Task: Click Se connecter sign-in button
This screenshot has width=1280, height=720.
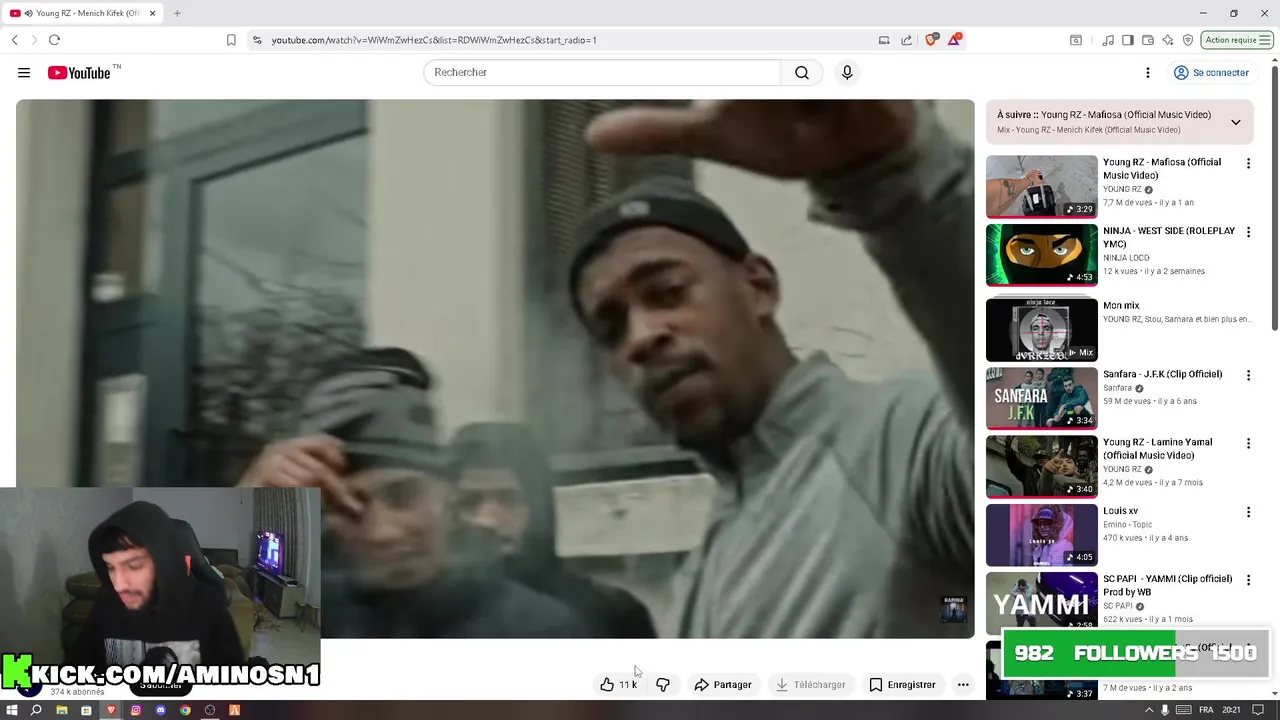Action: tap(1211, 73)
